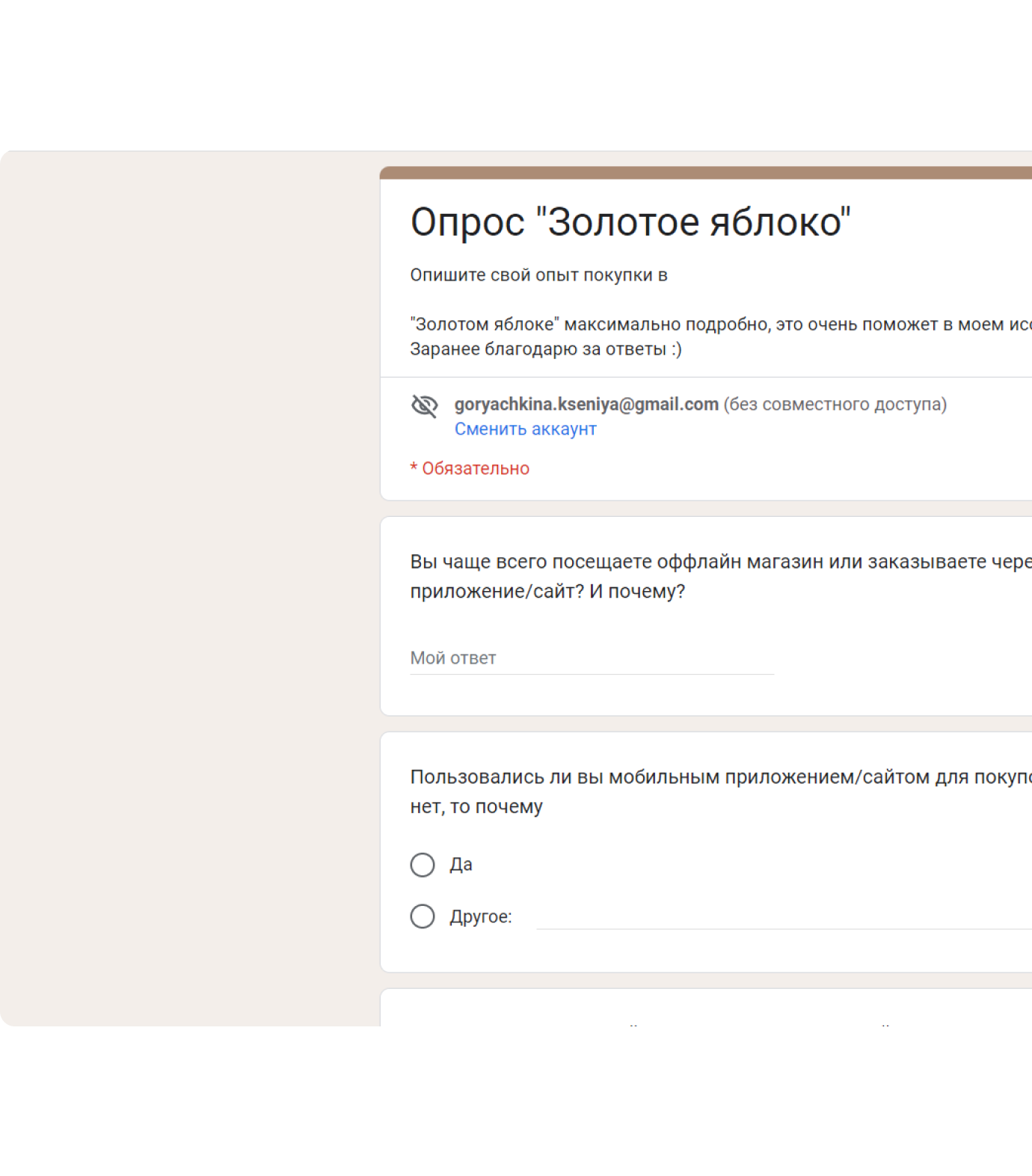Click the email goryachkina.kseniya@gmail.com
This screenshot has height=1176, width=1032.
tap(586, 405)
